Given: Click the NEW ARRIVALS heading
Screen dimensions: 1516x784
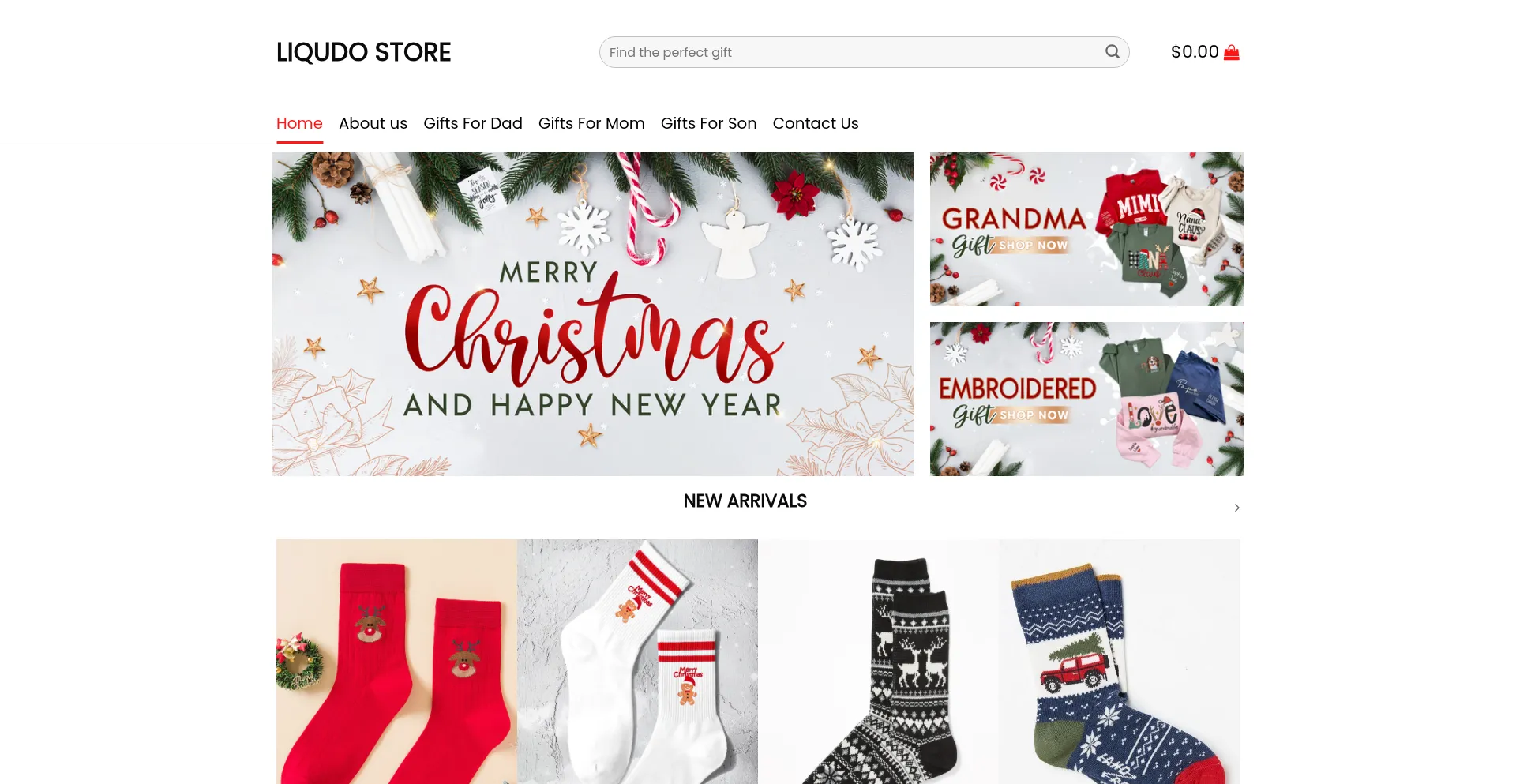Looking at the screenshot, I should pyautogui.click(x=745, y=501).
